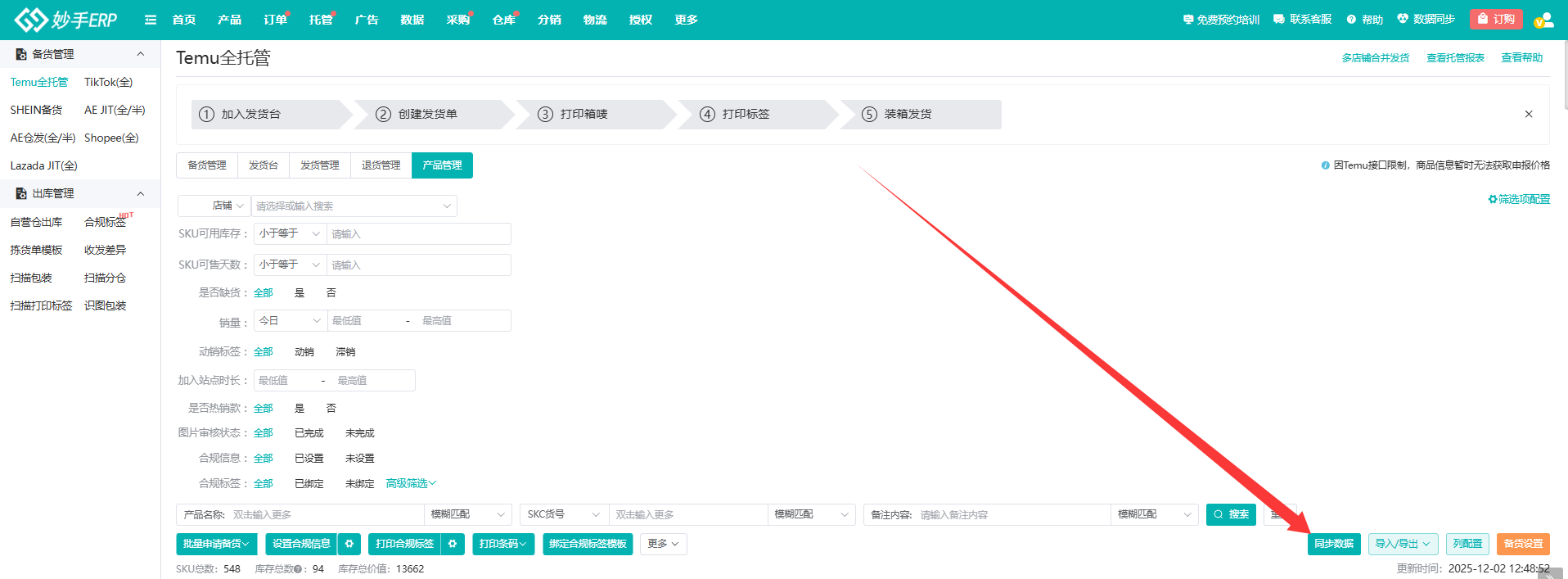Click the 备货设置 button
This screenshot has width=1568, height=579.
(1523, 544)
